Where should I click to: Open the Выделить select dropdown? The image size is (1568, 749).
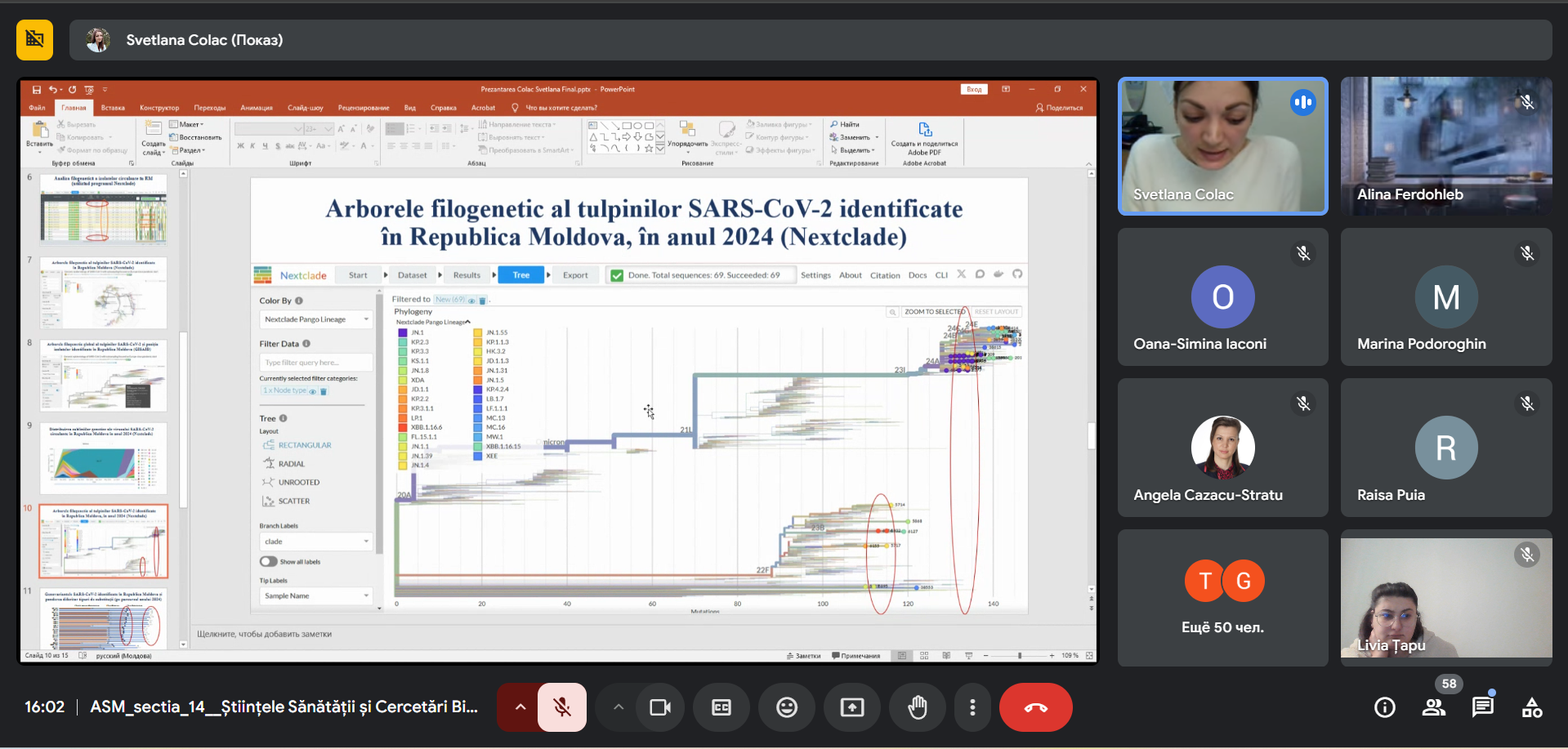pyautogui.click(x=853, y=150)
